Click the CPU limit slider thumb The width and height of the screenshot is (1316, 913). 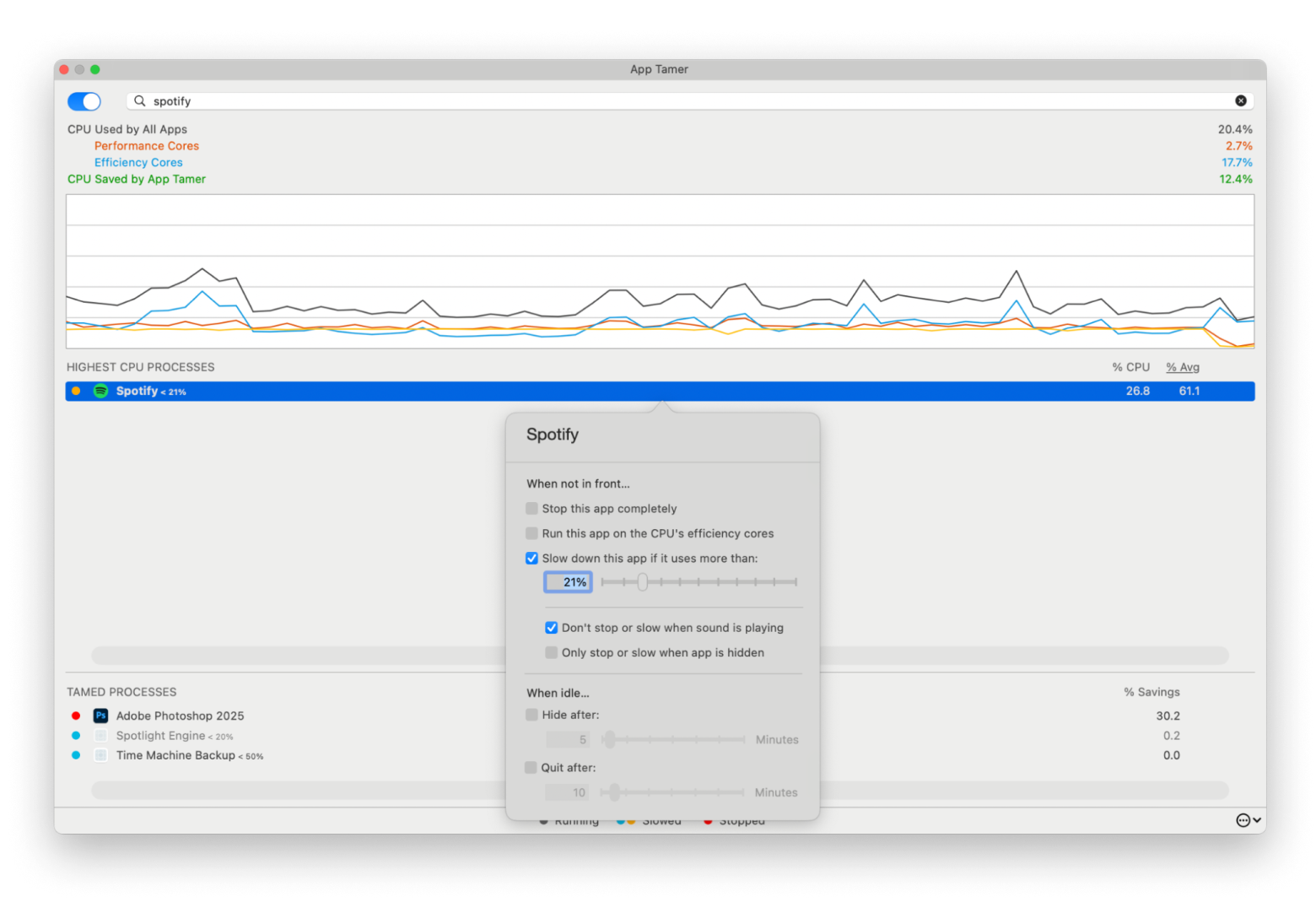tap(643, 582)
